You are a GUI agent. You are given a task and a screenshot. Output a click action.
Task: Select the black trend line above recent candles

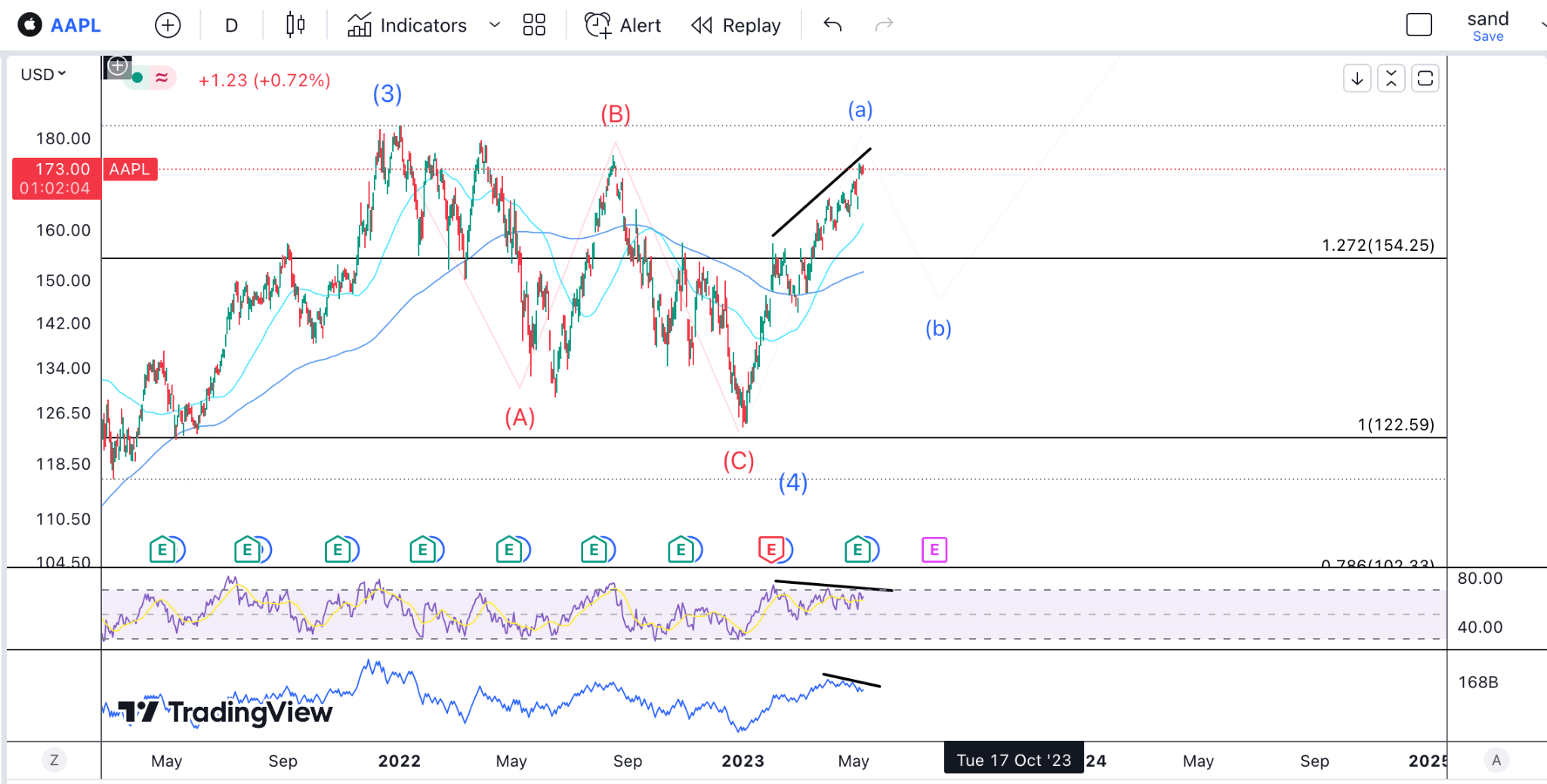coord(822,192)
